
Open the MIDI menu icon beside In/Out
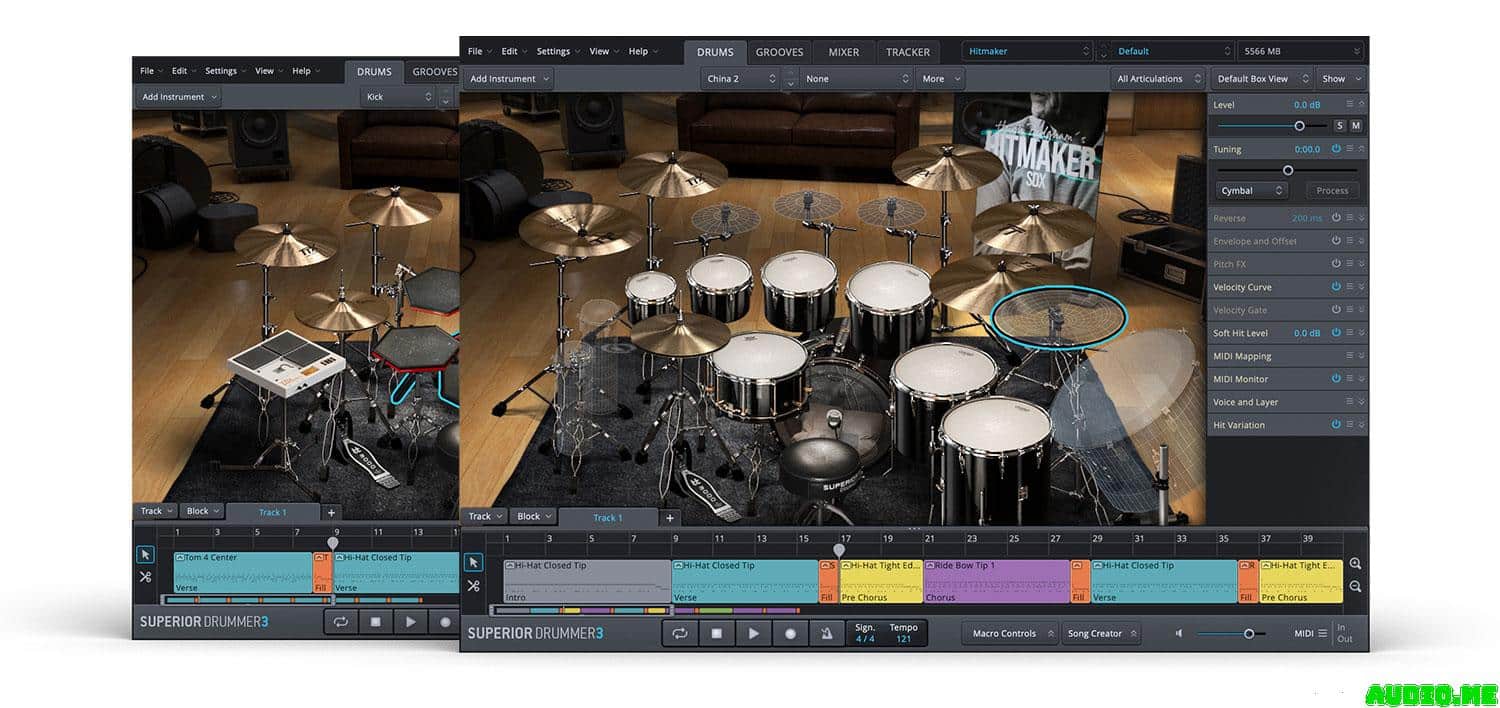point(1322,633)
